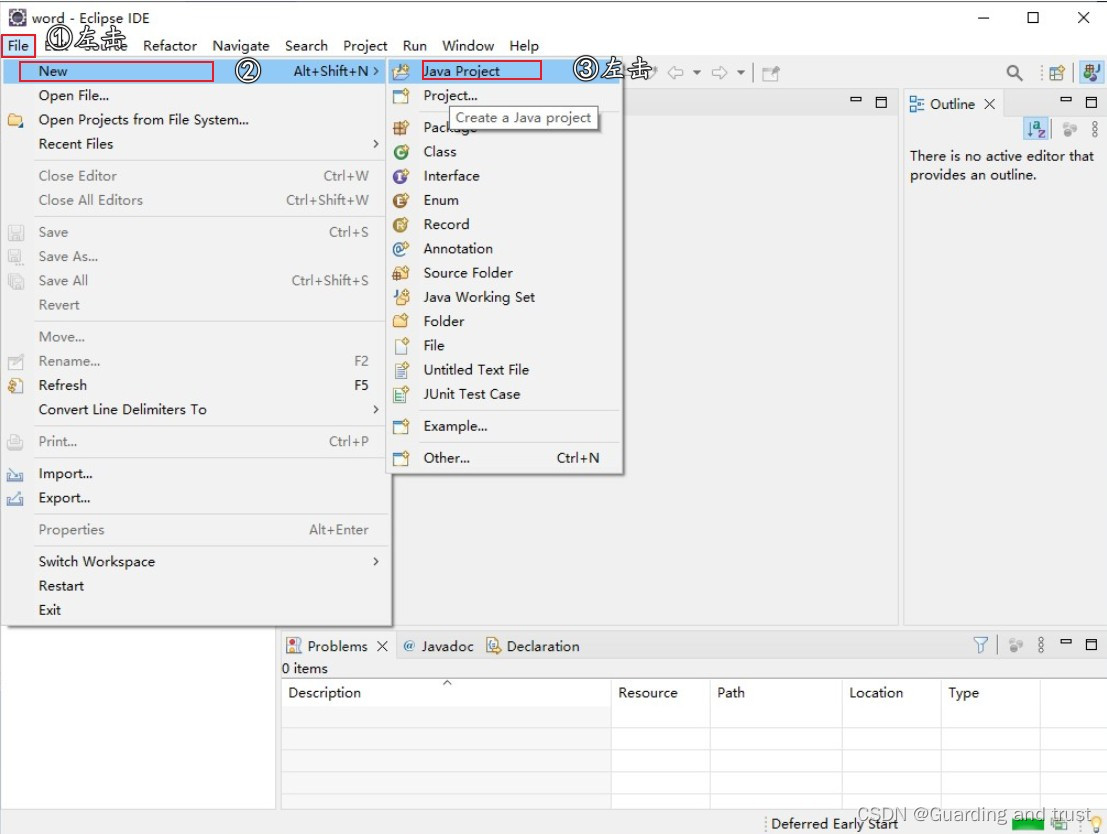
Task: Choose Java Project from the submenu
Action: (505, 71)
